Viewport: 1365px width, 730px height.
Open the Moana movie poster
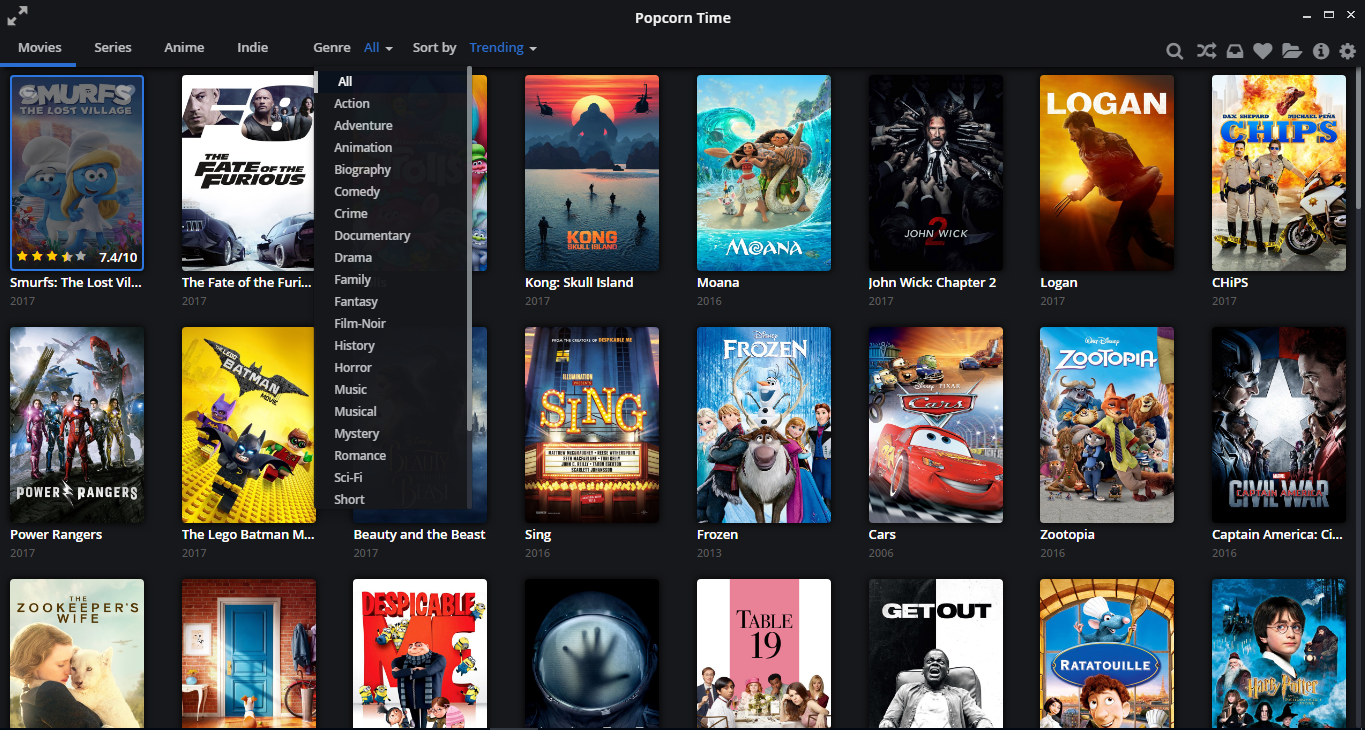tap(764, 173)
